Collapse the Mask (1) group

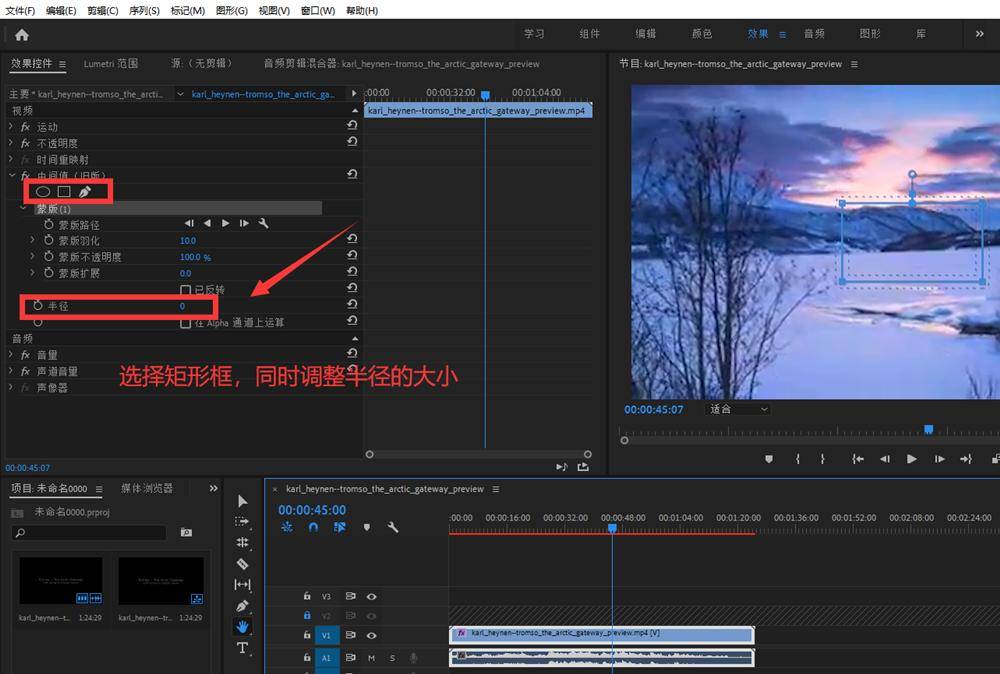(23, 208)
